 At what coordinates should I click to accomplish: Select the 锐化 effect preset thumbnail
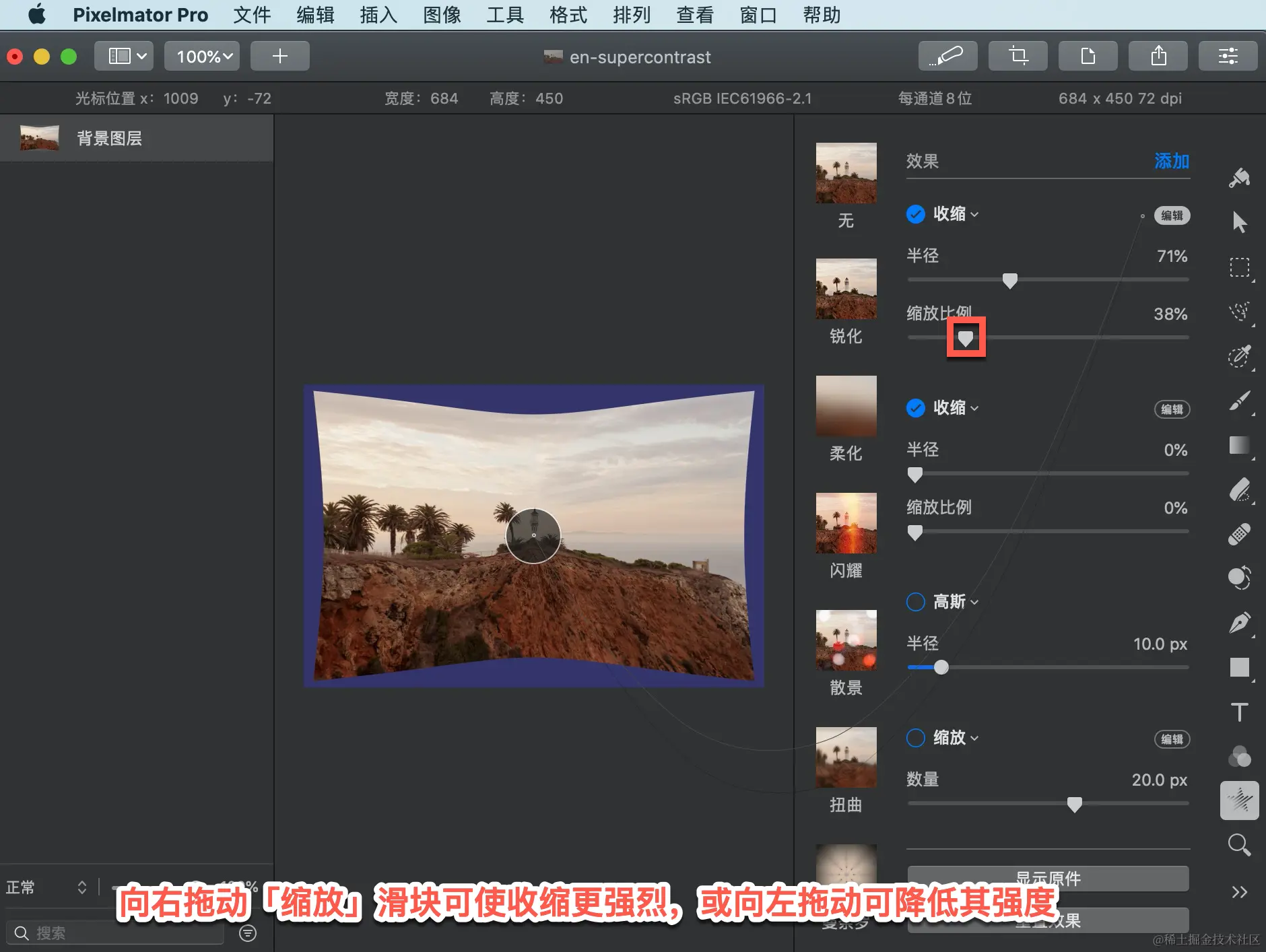846,289
